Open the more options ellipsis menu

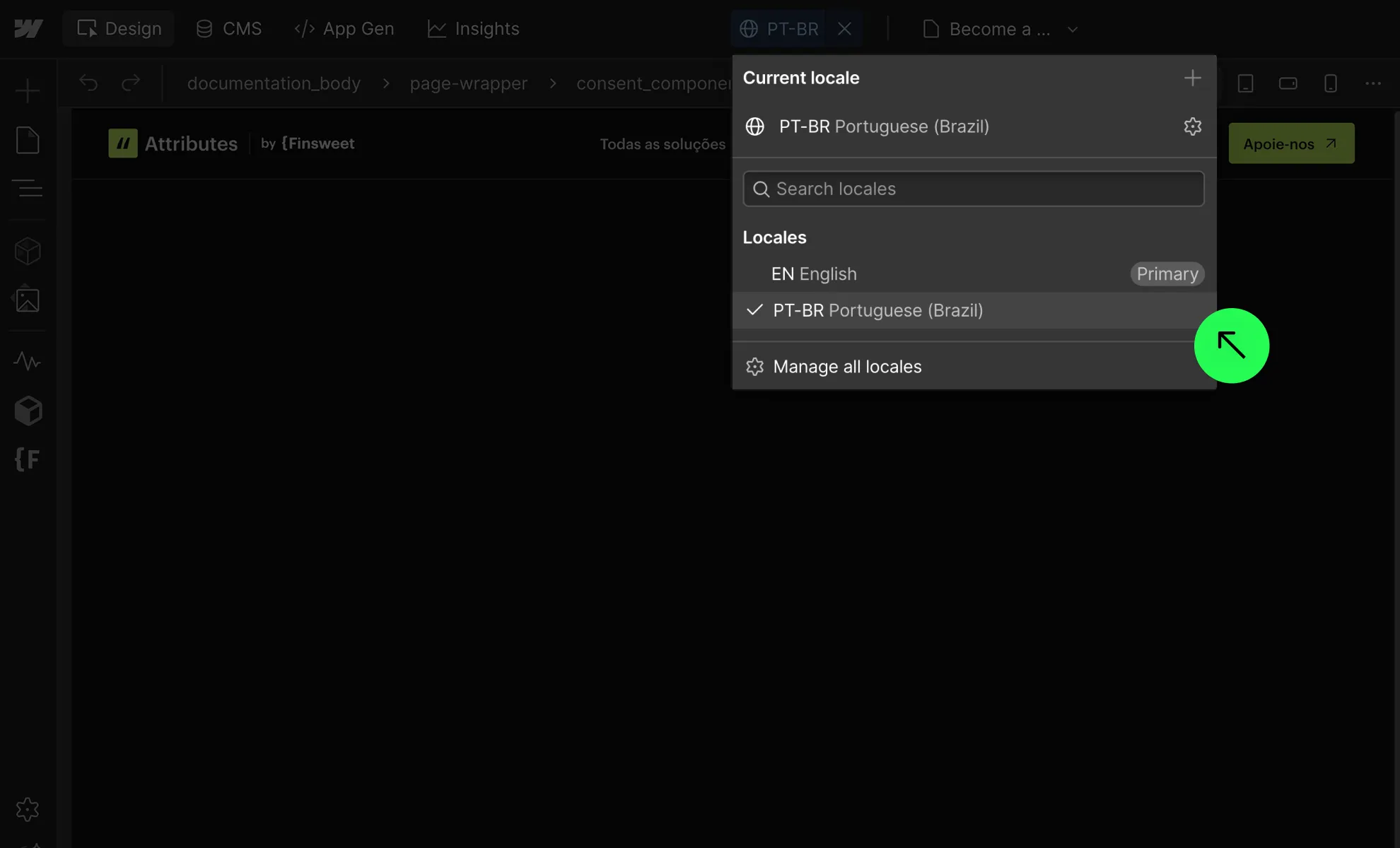coord(1372,83)
